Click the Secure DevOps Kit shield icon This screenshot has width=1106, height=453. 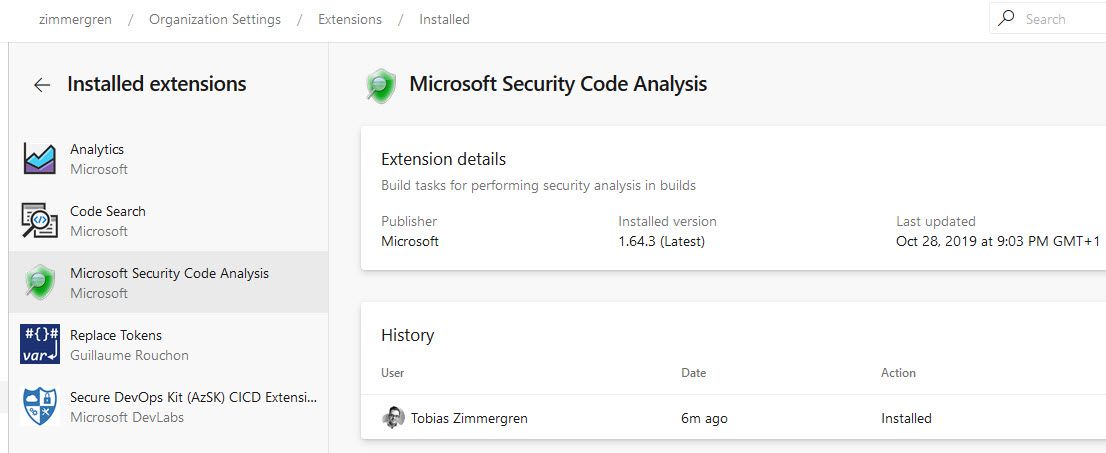[40, 406]
